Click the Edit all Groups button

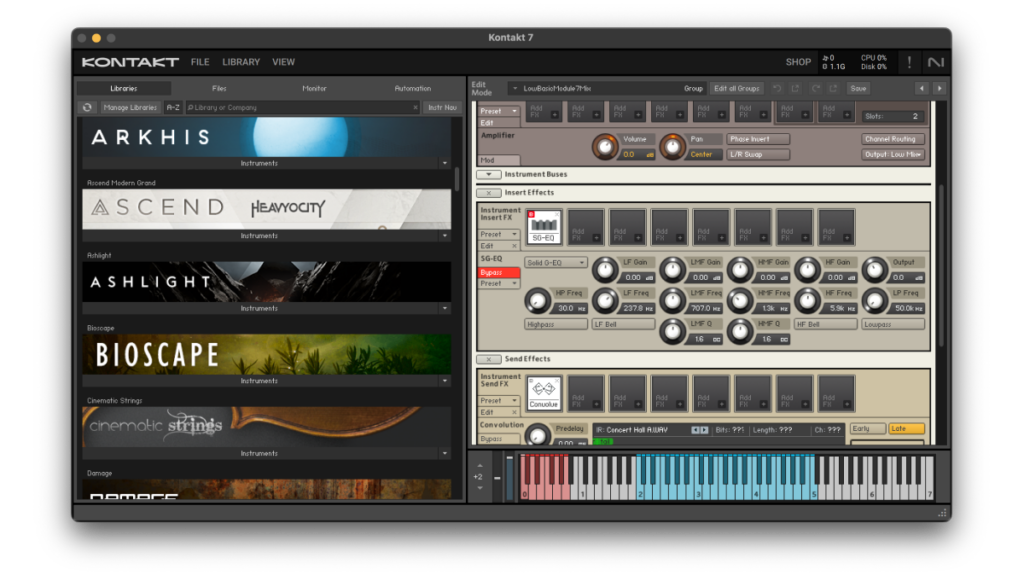tap(737, 88)
